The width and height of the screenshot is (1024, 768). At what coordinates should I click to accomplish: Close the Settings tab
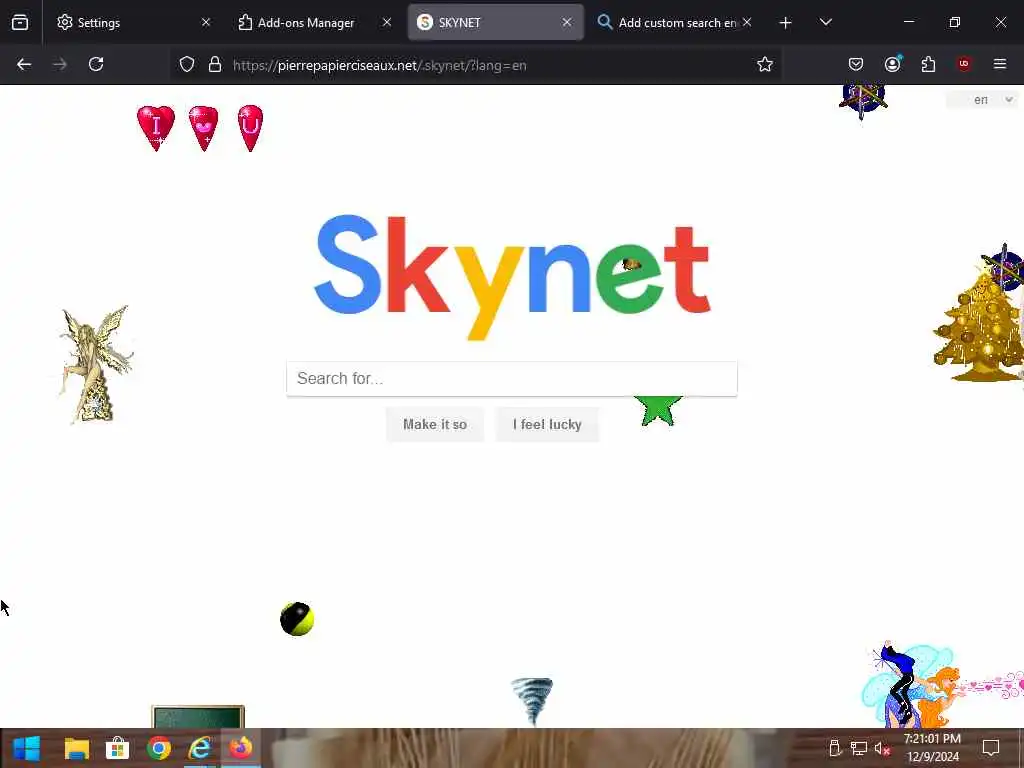point(206,22)
